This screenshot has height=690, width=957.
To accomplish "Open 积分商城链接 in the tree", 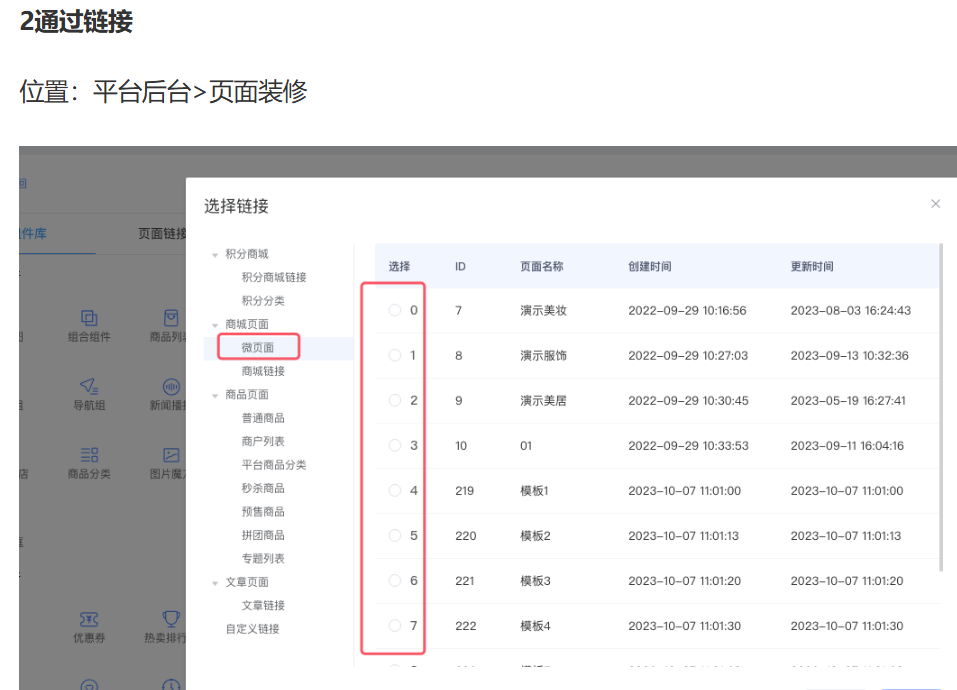I will tap(273, 277).
